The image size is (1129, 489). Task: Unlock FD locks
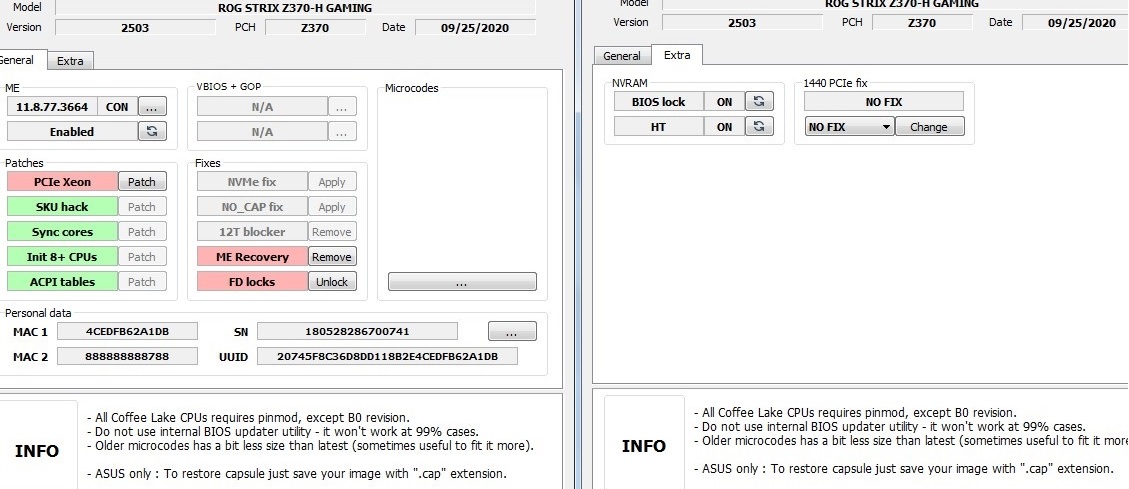point(332,282)
